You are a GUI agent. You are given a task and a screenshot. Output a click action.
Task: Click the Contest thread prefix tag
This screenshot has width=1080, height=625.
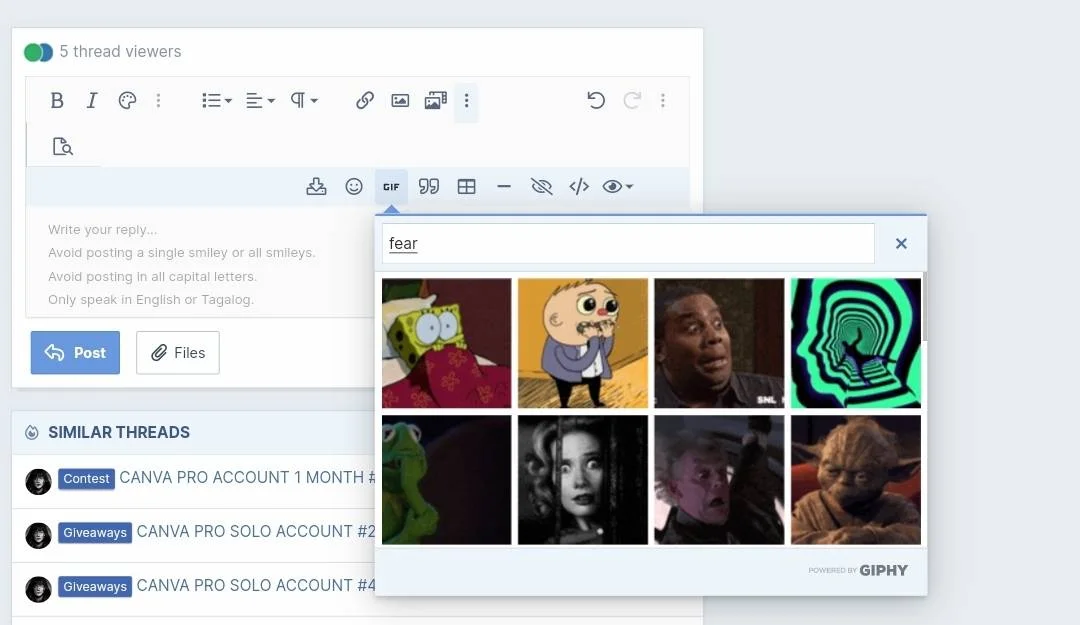tap(86, 478)
